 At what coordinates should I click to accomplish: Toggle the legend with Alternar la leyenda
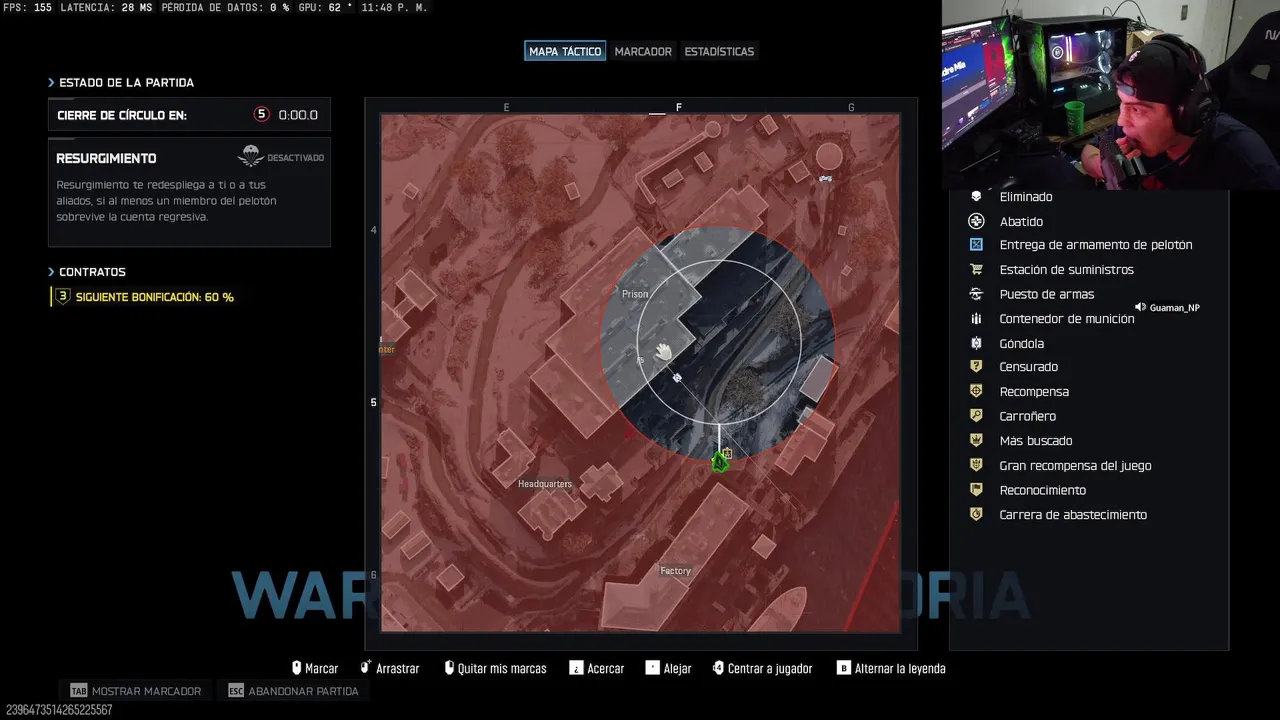click(891, 668)
